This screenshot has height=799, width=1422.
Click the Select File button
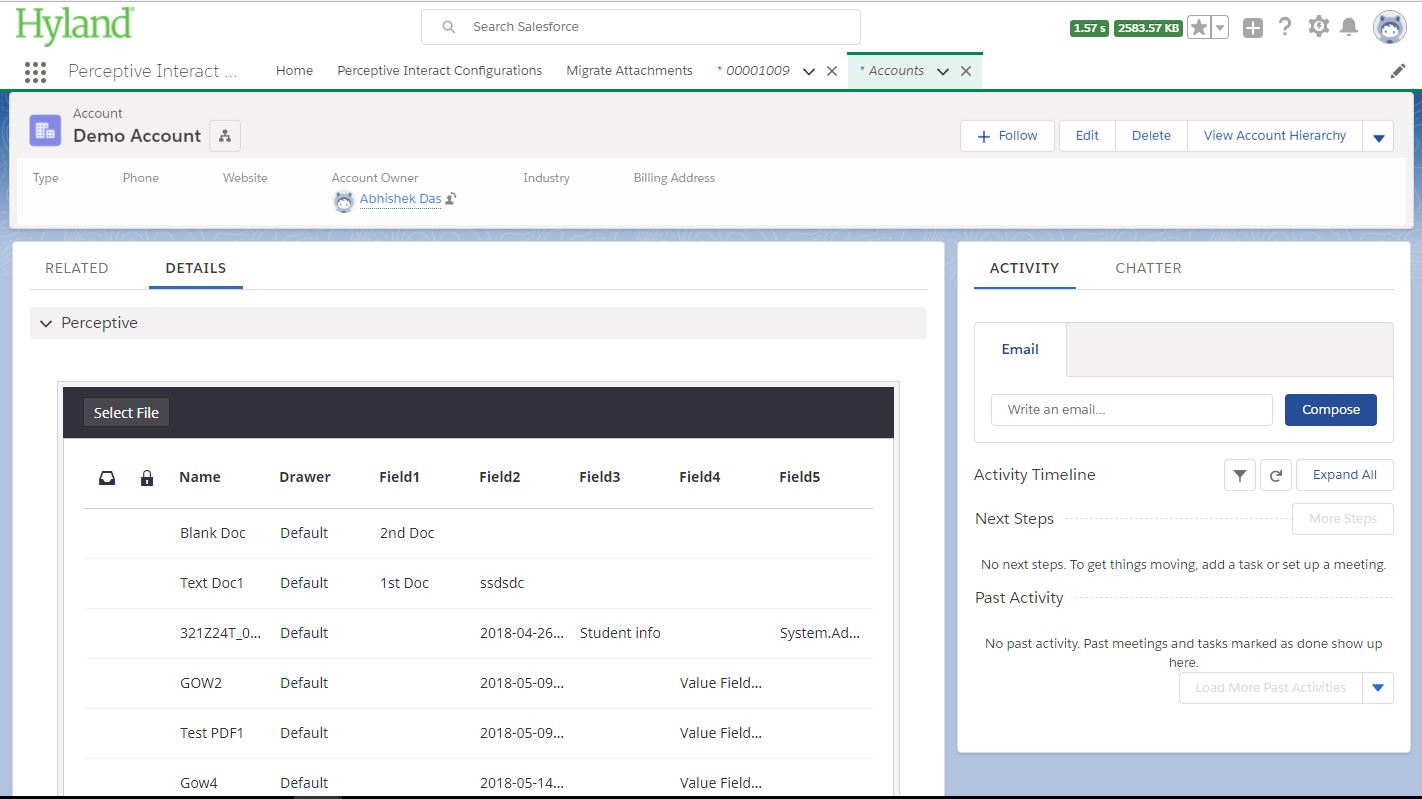(x=126, y=413)
